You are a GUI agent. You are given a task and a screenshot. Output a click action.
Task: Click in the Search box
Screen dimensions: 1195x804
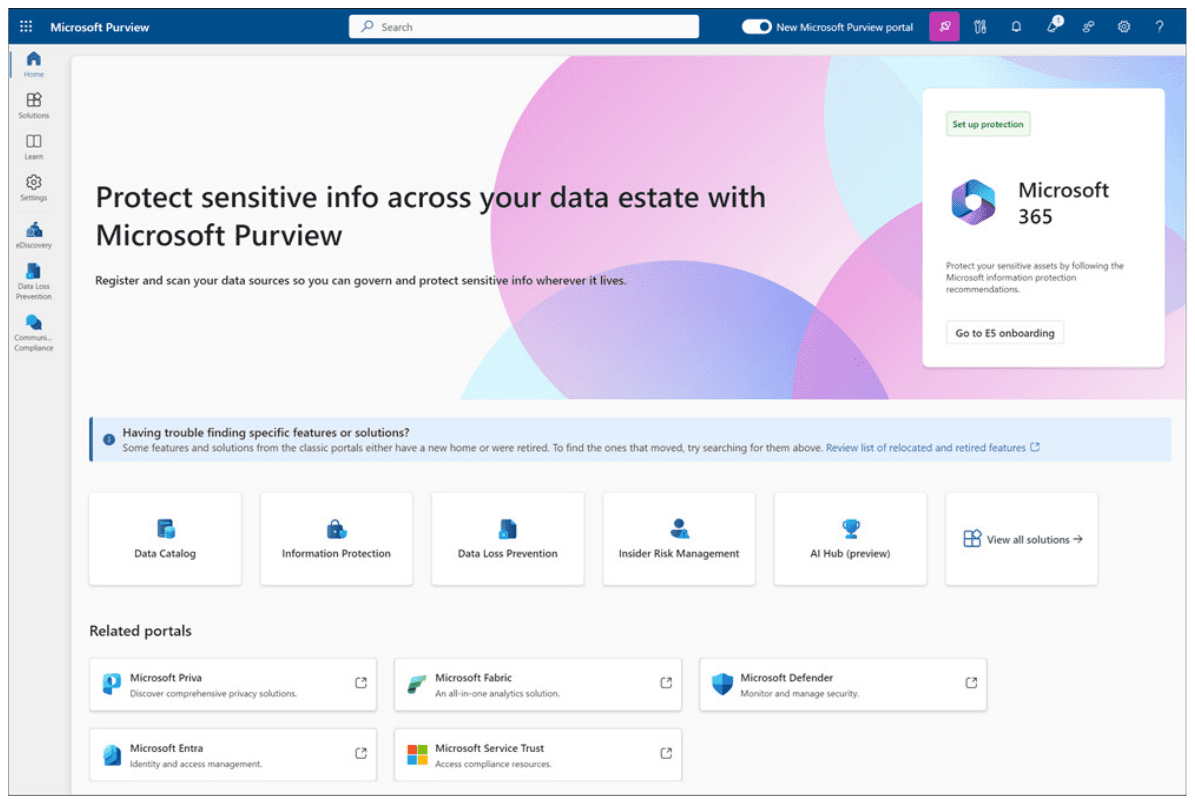pyautogui.click(x=524, y=27)
